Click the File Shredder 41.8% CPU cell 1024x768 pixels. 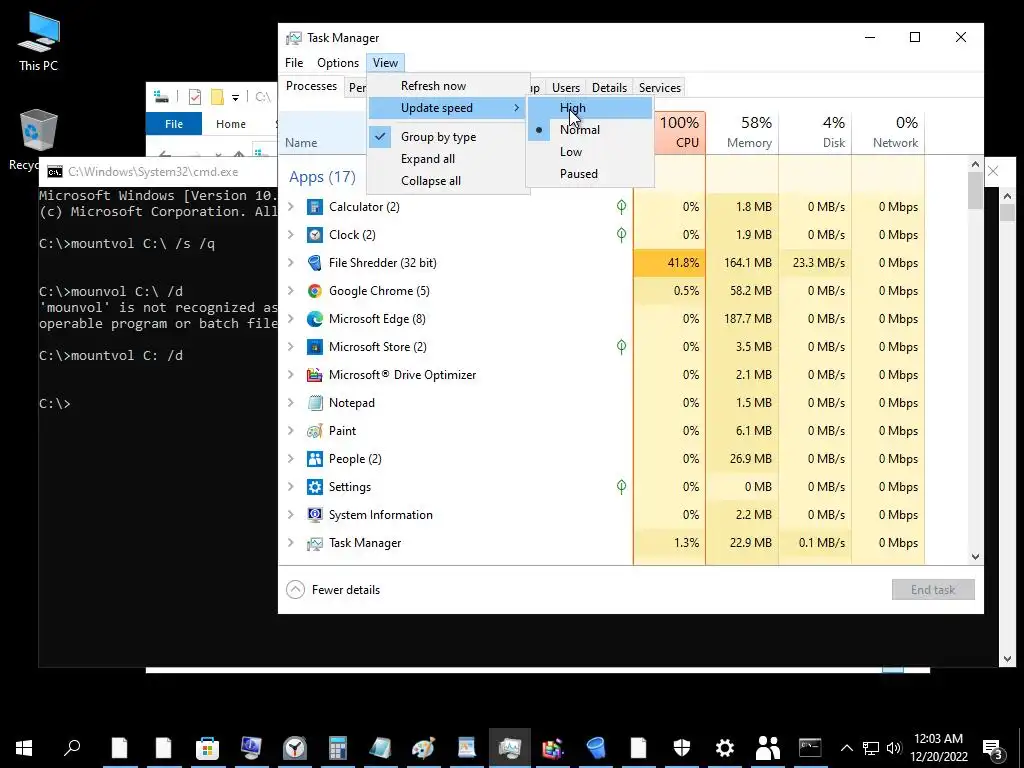click(x=669, y=263)
